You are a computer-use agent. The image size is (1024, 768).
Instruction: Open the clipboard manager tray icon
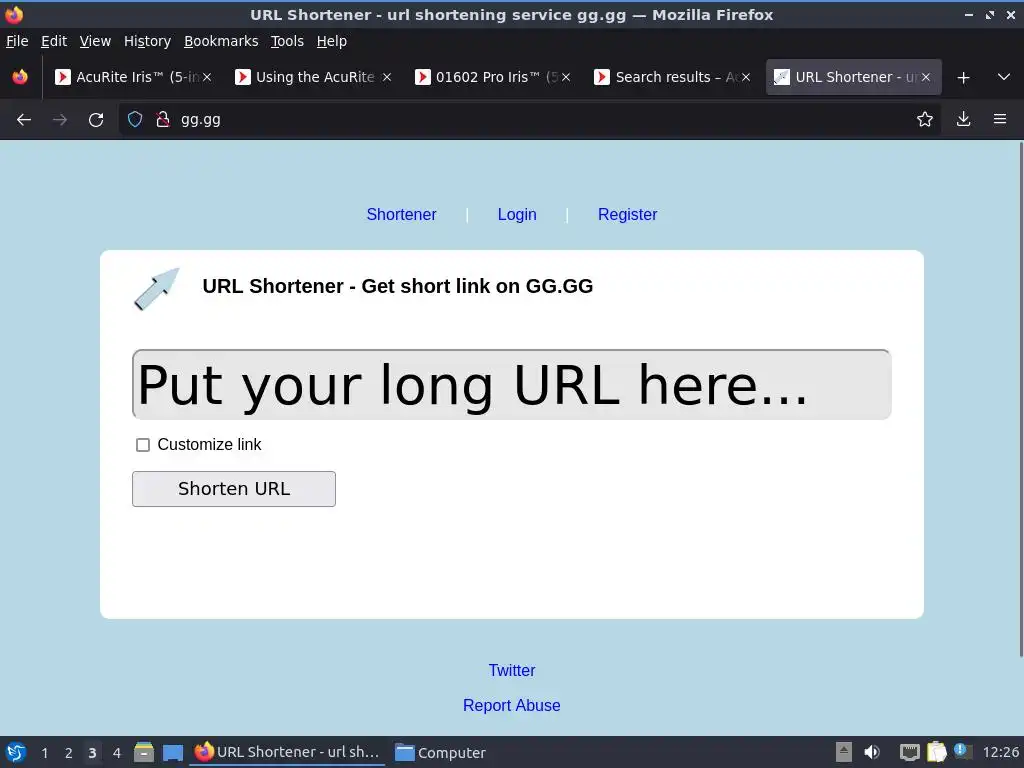[936, 752]
